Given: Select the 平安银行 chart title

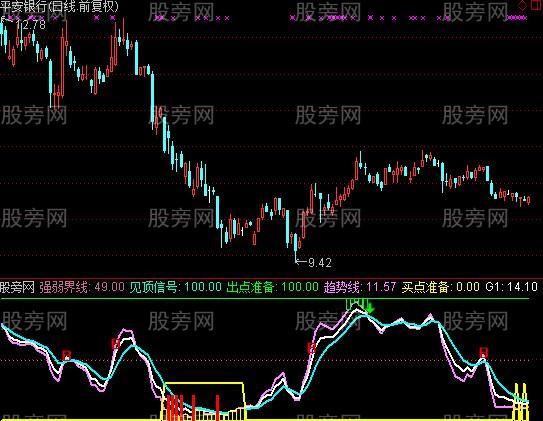Looking at the screenshot, I should [59, 6].
